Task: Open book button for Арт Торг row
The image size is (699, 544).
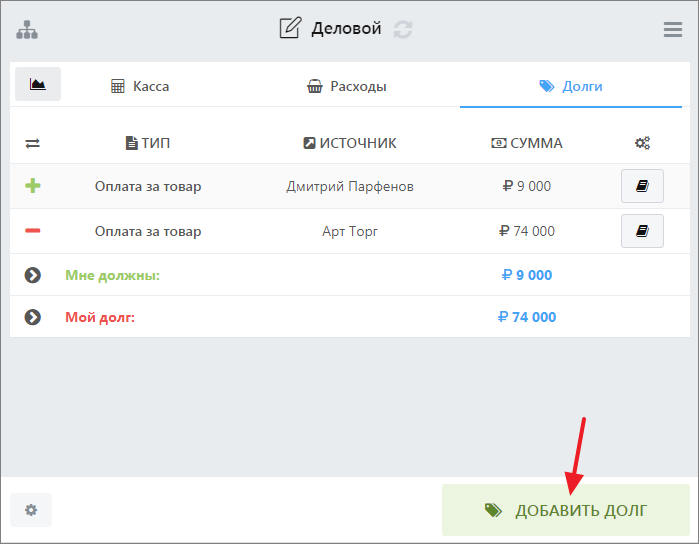Action: tap(642, 231)
